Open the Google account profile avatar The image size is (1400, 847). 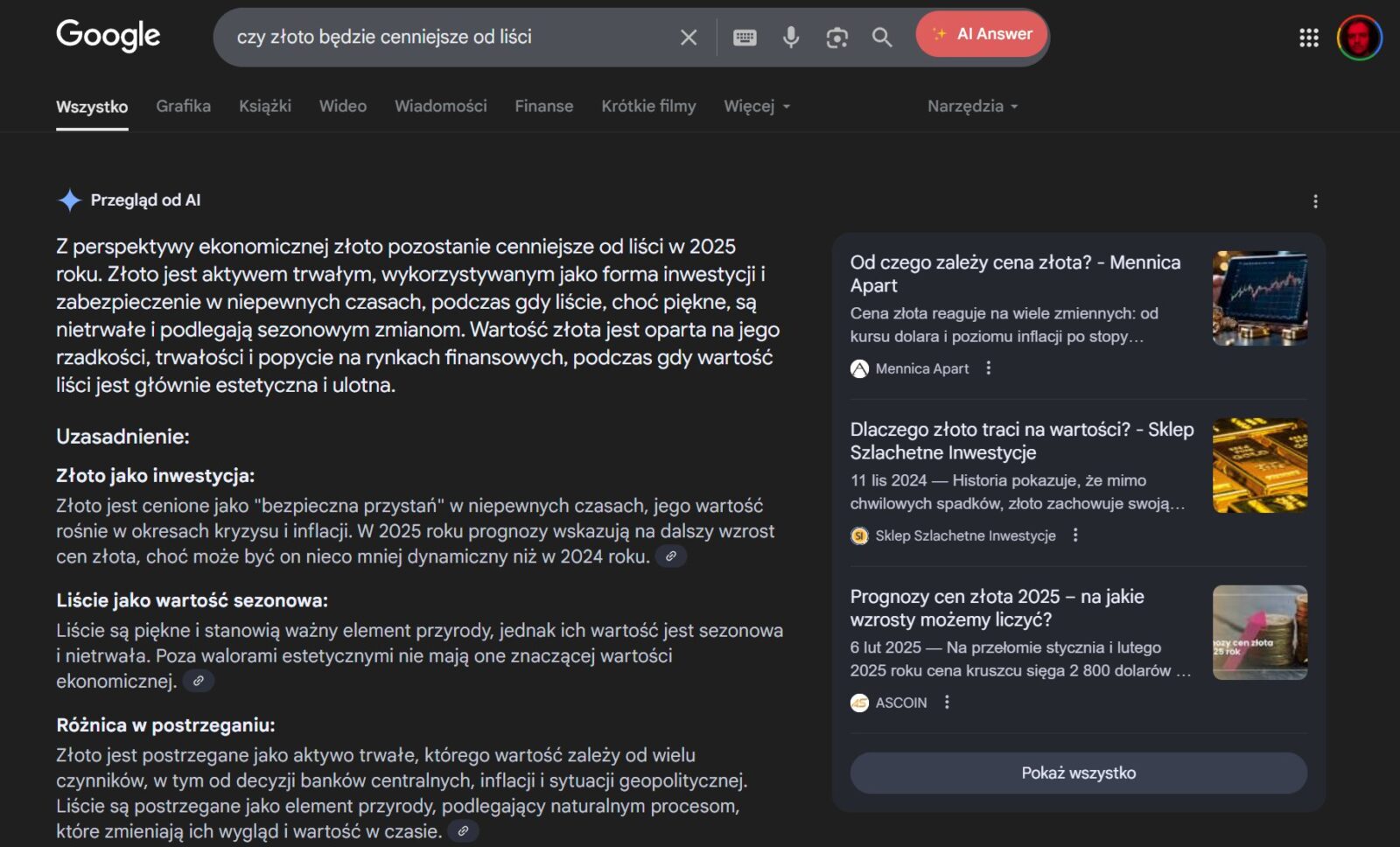click(x=1359, y=38)
